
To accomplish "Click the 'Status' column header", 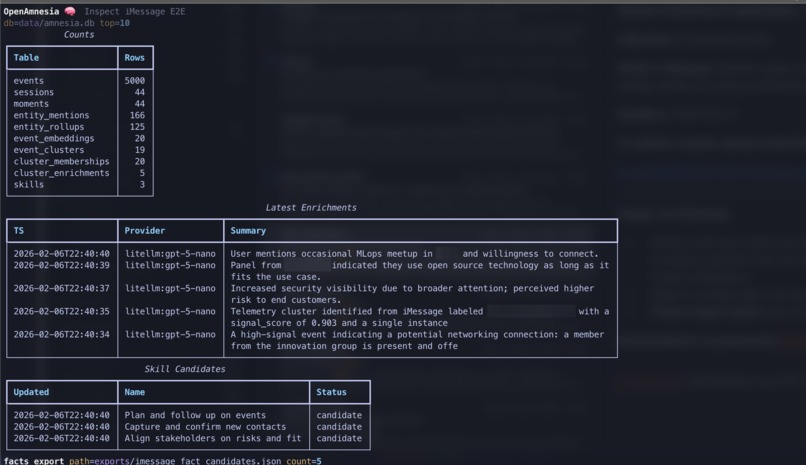I will coord(332,392).
